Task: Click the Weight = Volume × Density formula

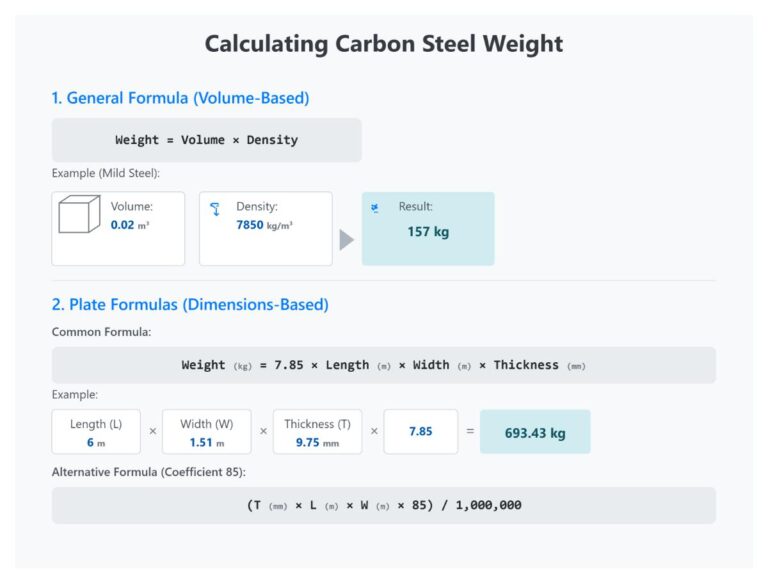Action: pos(207,140)
